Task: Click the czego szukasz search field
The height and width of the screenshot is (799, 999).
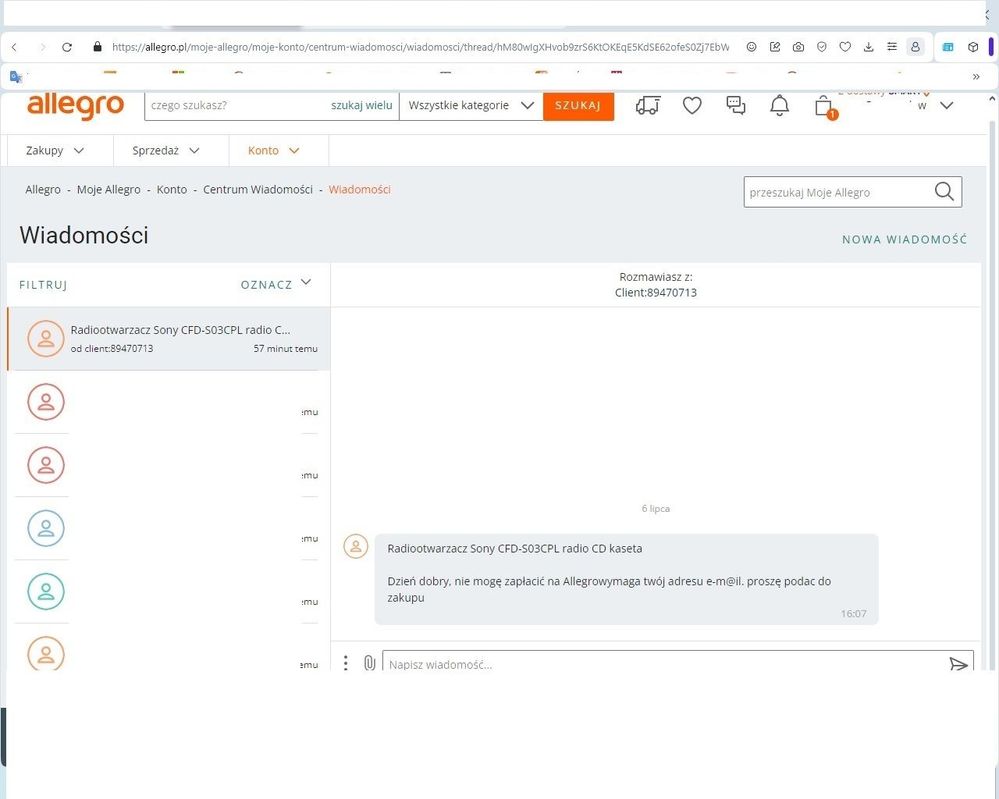Action: [236, 106]
